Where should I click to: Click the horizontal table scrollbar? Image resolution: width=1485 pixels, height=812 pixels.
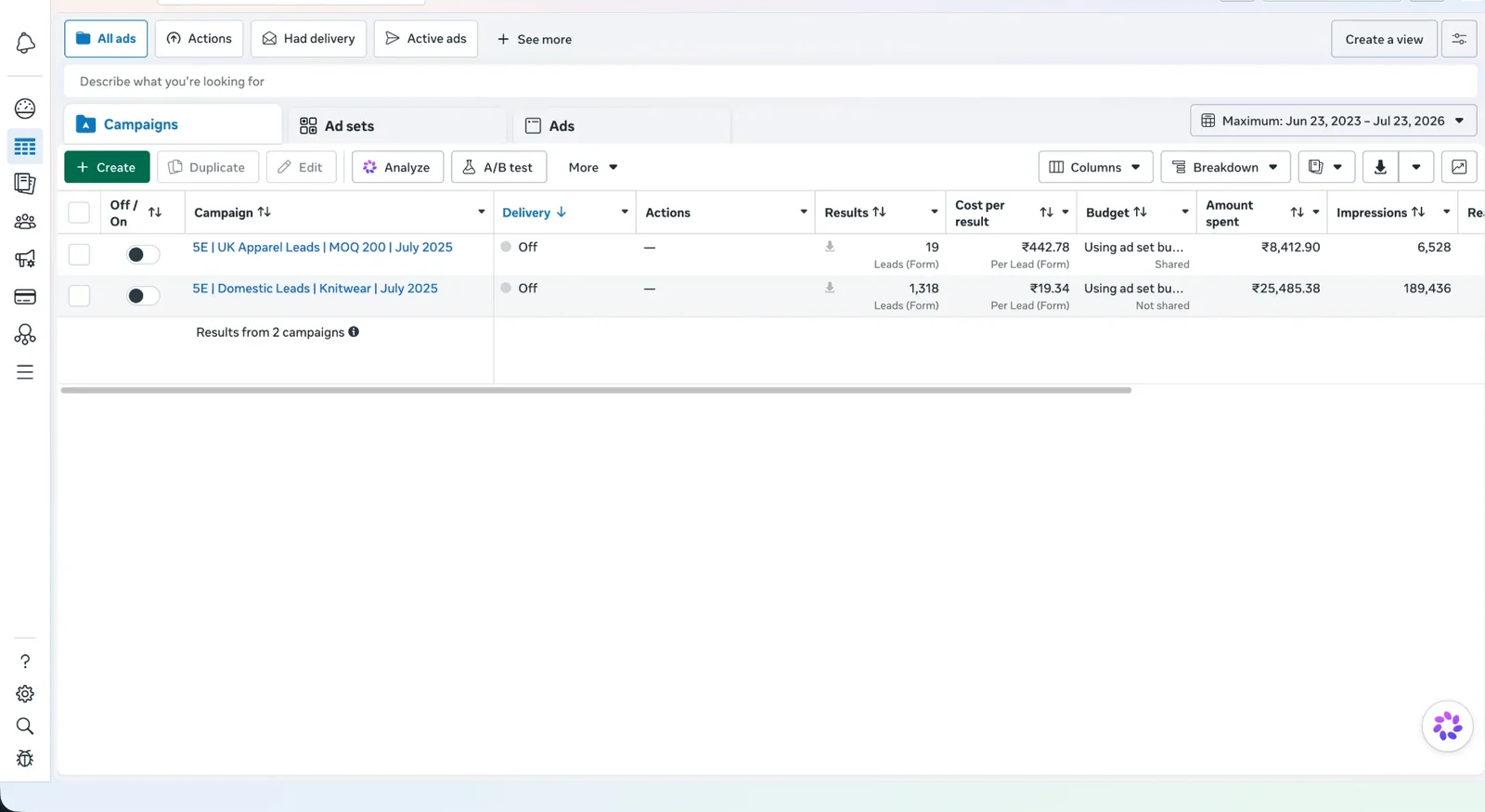click(596, 391)
